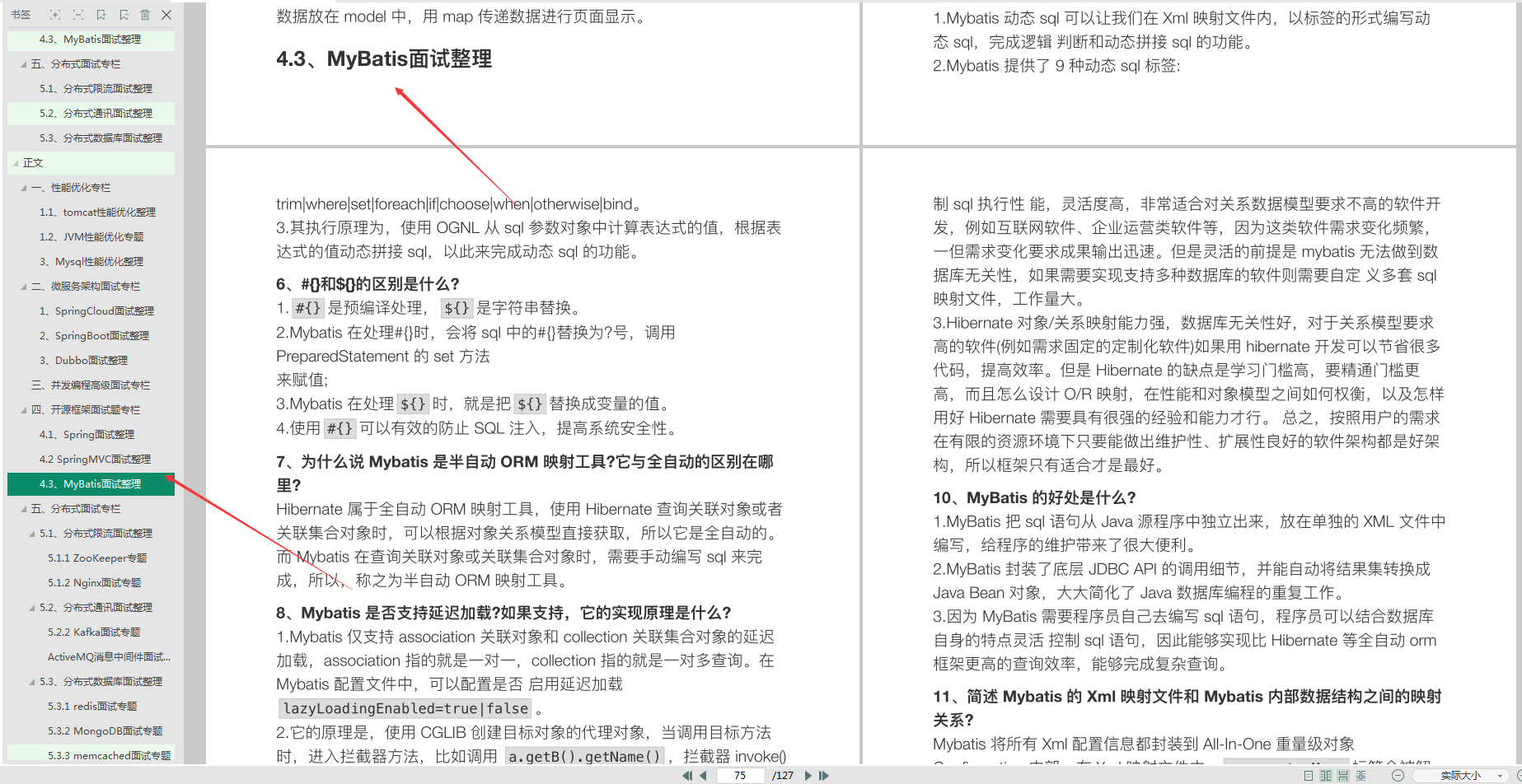This screenshot has width=1522, height=784.
Task: Open bookmark ActiveMQ消息中间件面试
Action: coord(110,656)
